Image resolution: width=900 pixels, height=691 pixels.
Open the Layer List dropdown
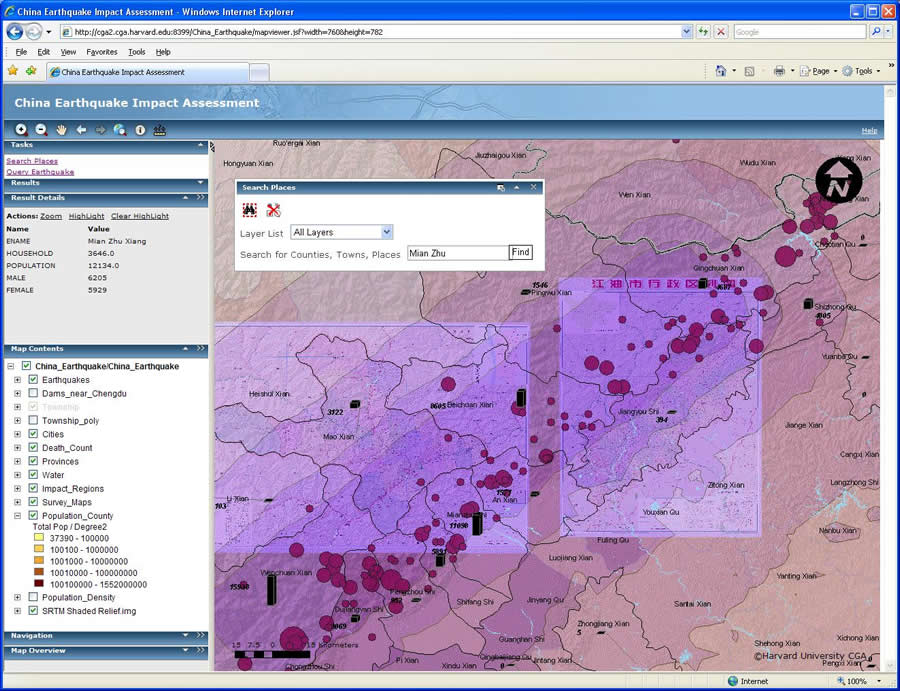click(x=387, y=232)
